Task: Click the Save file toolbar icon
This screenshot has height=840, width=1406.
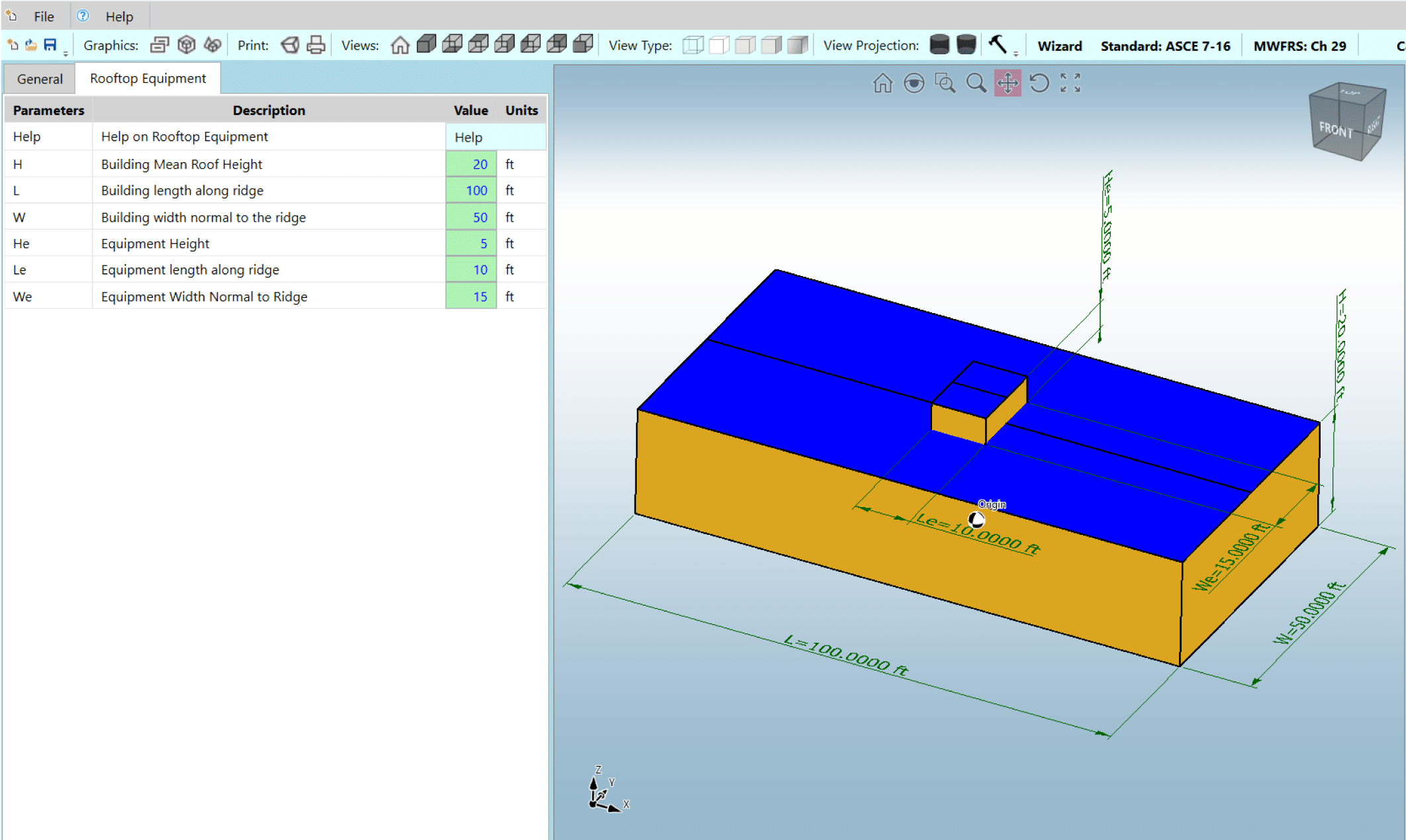Action: point(50,45)
